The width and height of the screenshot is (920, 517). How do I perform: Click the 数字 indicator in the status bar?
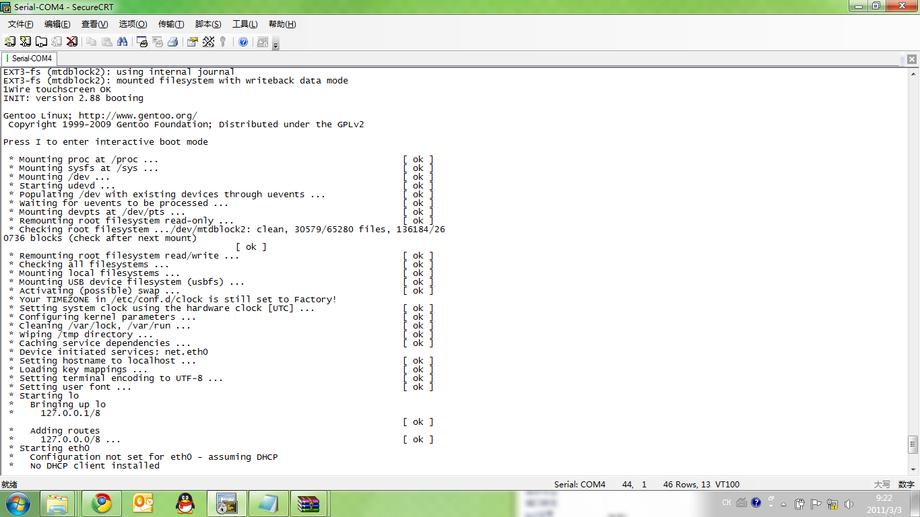[906, 484]
